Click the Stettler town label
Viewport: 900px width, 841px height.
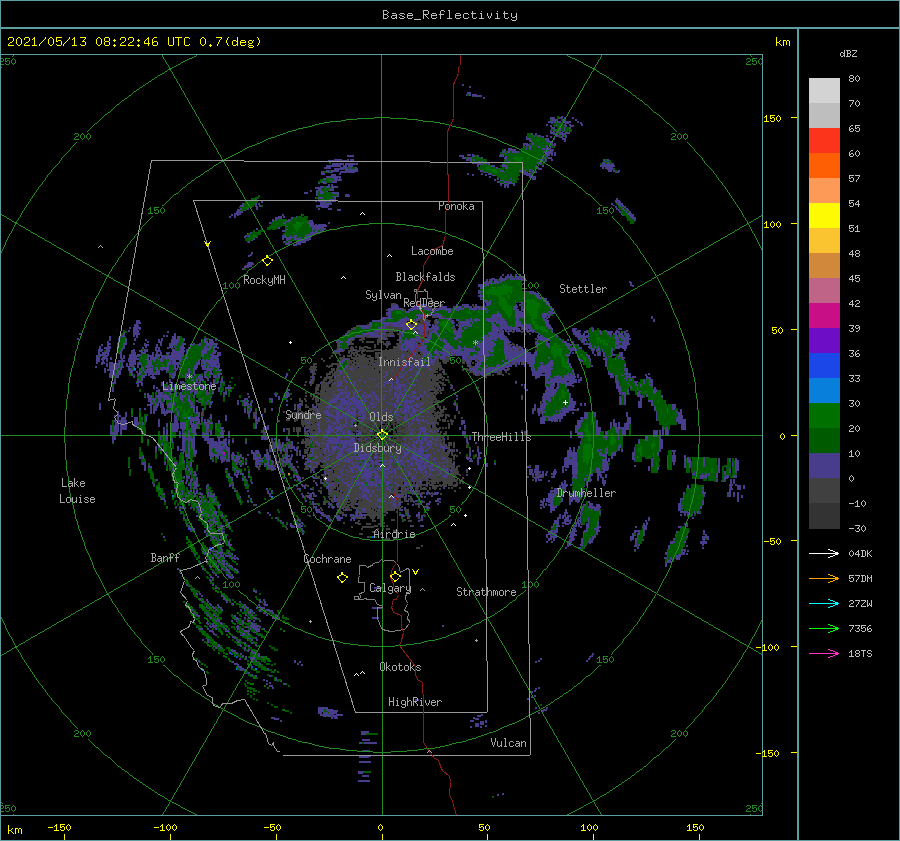click(x=583, y=289)
